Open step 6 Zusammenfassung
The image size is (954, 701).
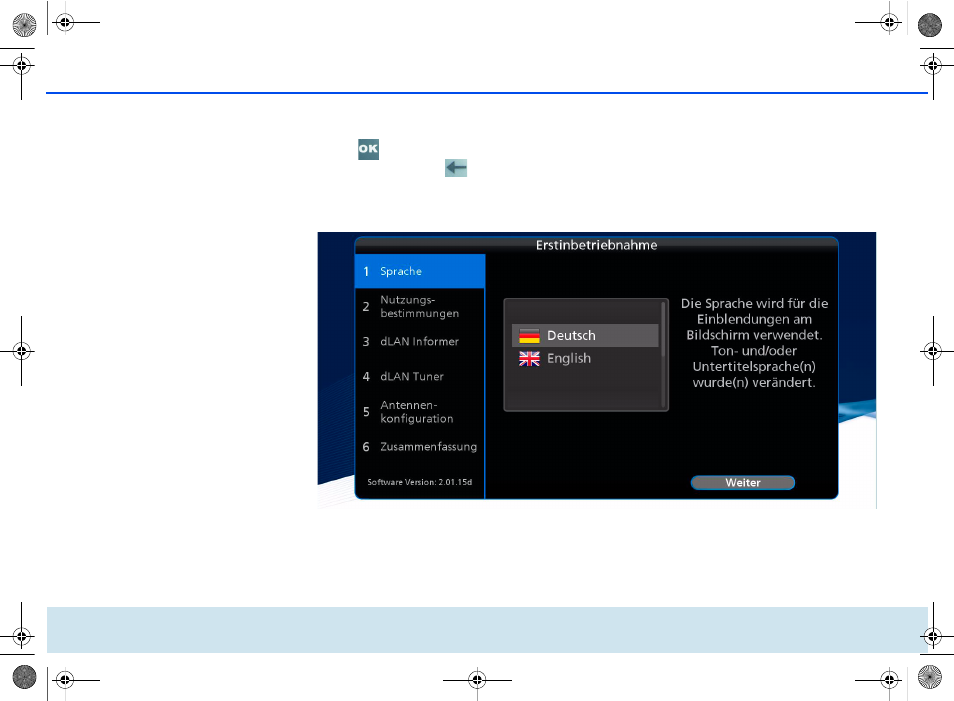coord(420,447)
